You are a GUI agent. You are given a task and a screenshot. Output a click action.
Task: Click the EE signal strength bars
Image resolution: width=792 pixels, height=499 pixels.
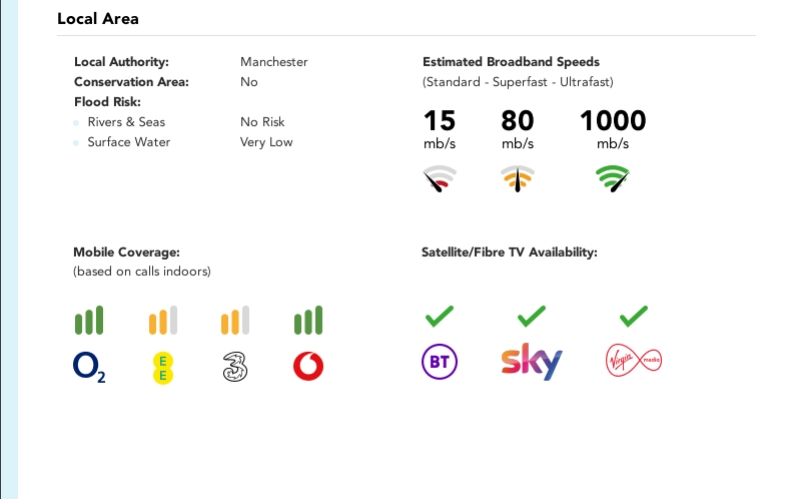(162, 321)
